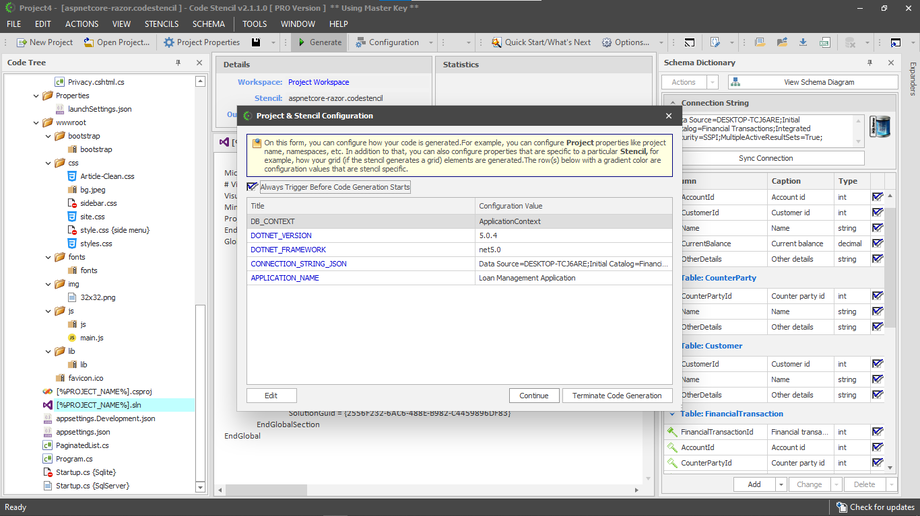Click the database connection icon
The image size is (920, 516).
[x=880, y=127]
